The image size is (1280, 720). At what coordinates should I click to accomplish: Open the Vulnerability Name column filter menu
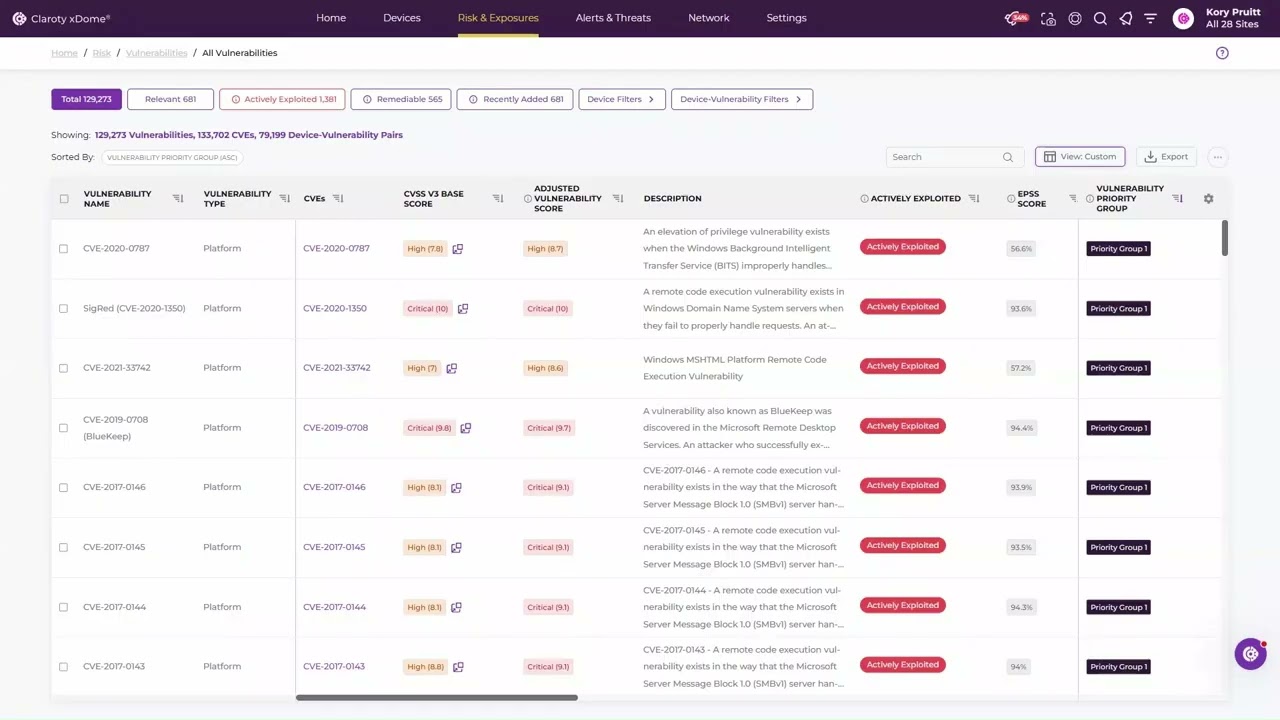[x=178, y=198]
